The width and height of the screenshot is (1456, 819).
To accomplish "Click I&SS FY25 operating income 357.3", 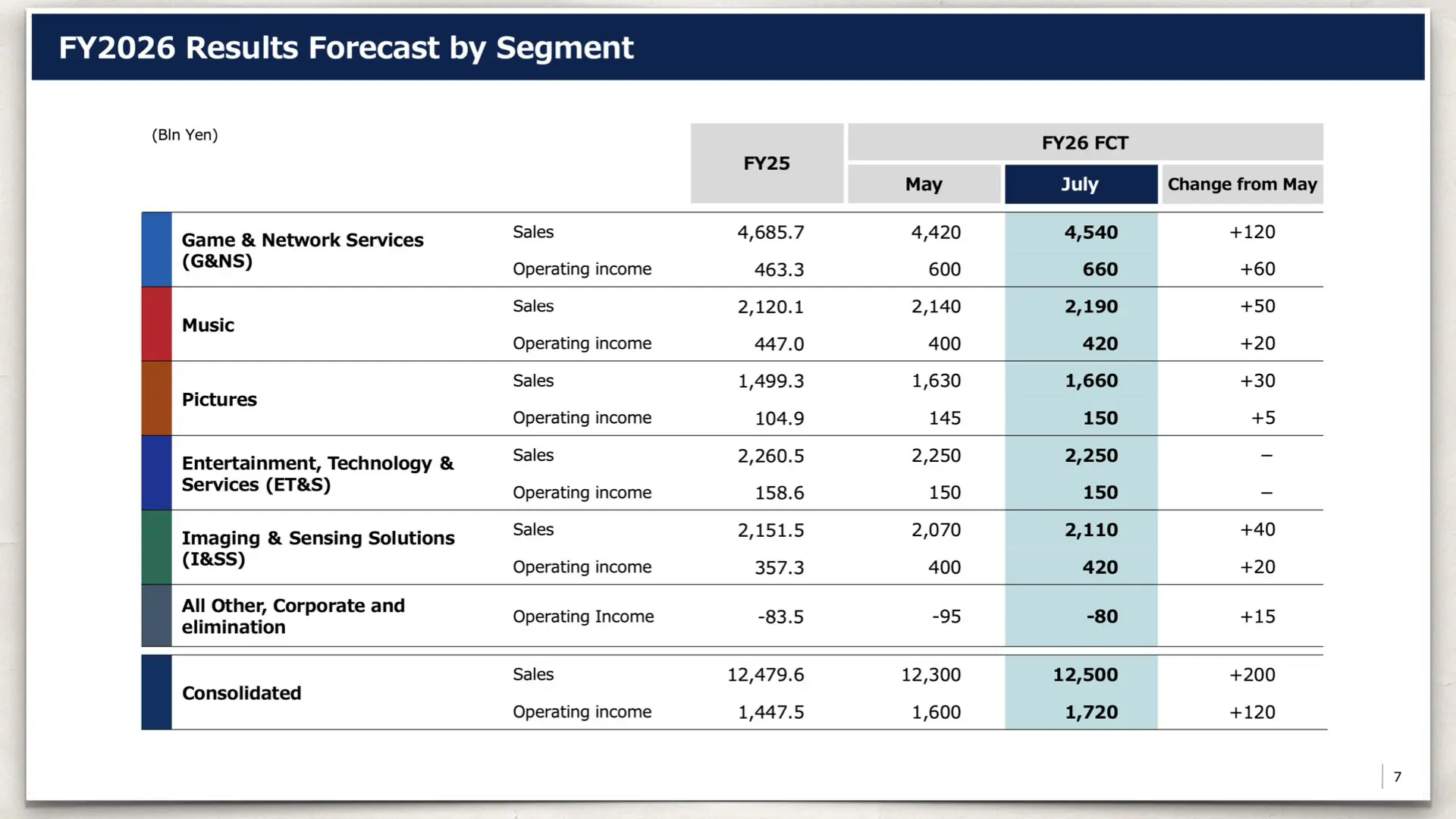I will point(779,567).
